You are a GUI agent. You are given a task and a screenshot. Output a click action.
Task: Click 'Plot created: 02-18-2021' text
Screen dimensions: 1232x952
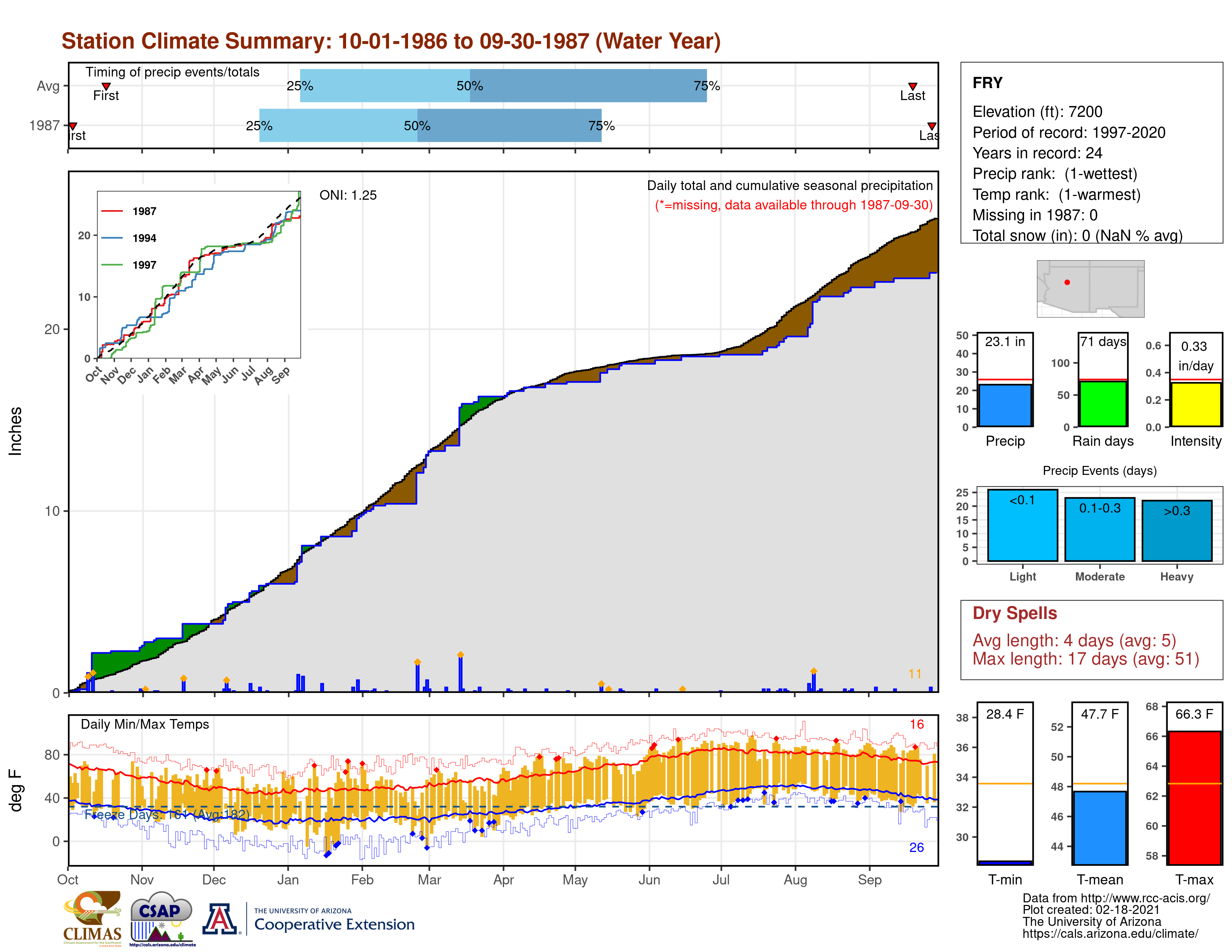[1091, 910]
